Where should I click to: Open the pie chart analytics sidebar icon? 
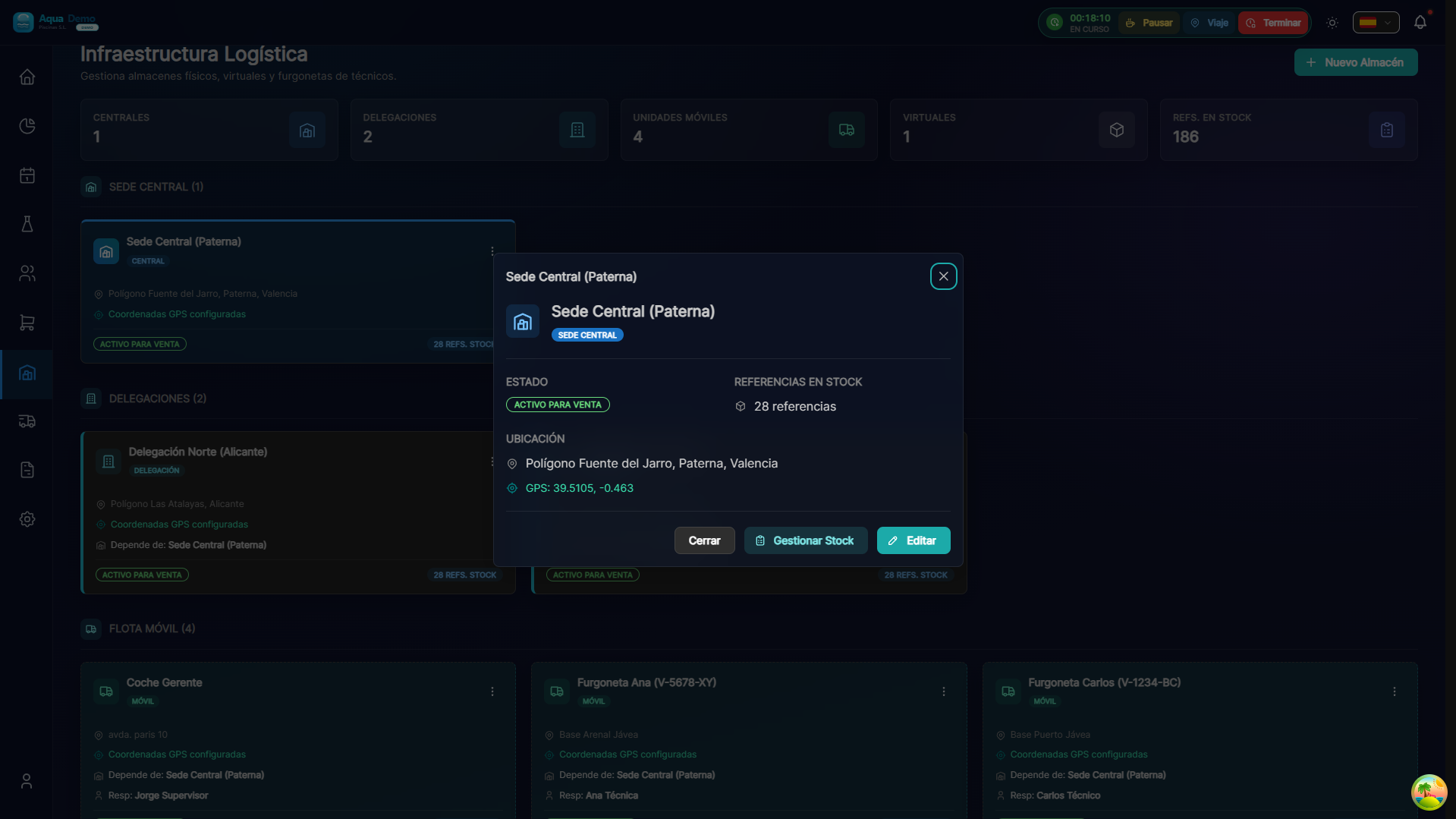pyautogui.click(x=27, y=126)
